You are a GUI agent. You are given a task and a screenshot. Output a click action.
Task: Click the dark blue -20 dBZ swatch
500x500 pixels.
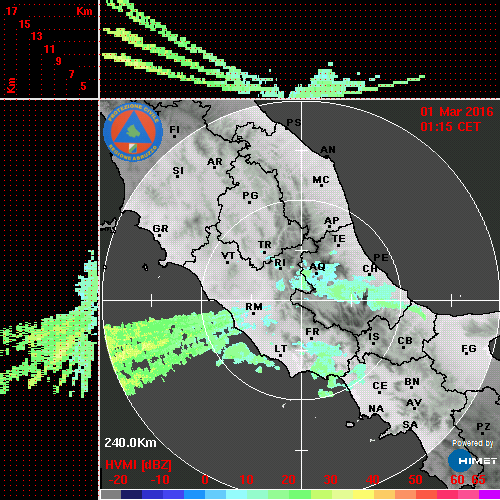tap(131, 494)
